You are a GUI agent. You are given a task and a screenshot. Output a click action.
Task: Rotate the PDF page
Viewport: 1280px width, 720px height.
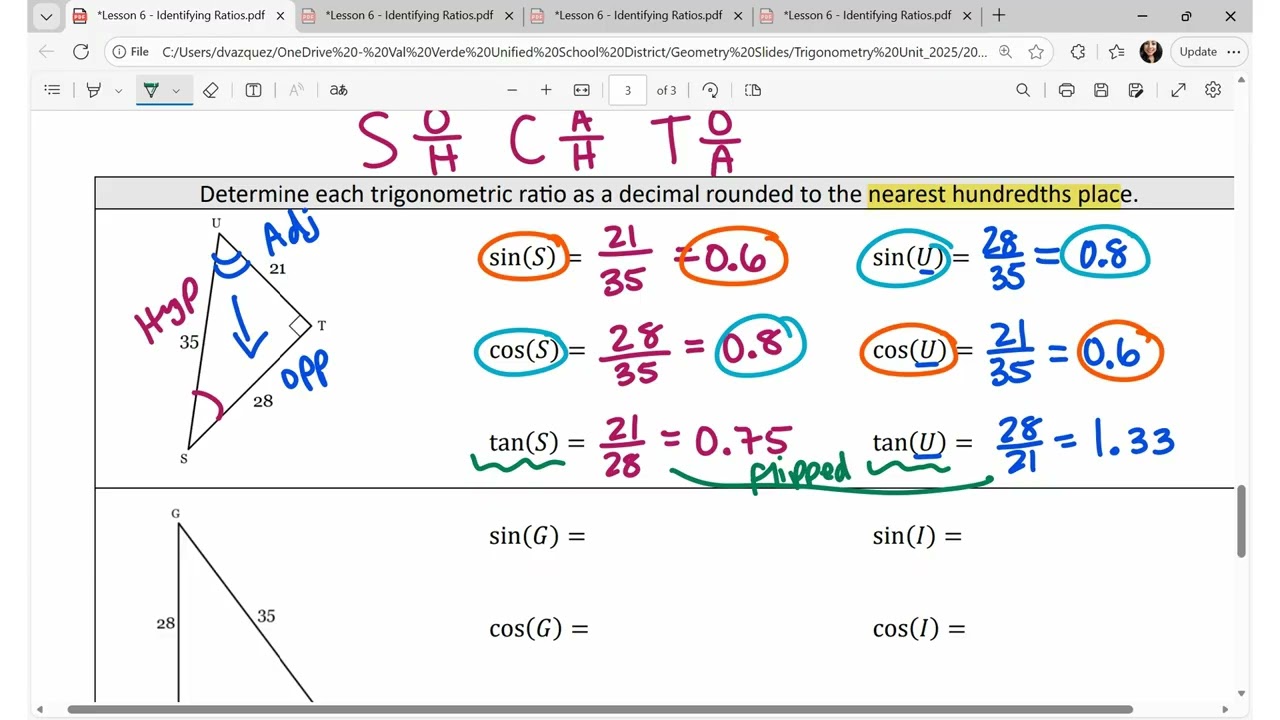(x=710, y=90)
